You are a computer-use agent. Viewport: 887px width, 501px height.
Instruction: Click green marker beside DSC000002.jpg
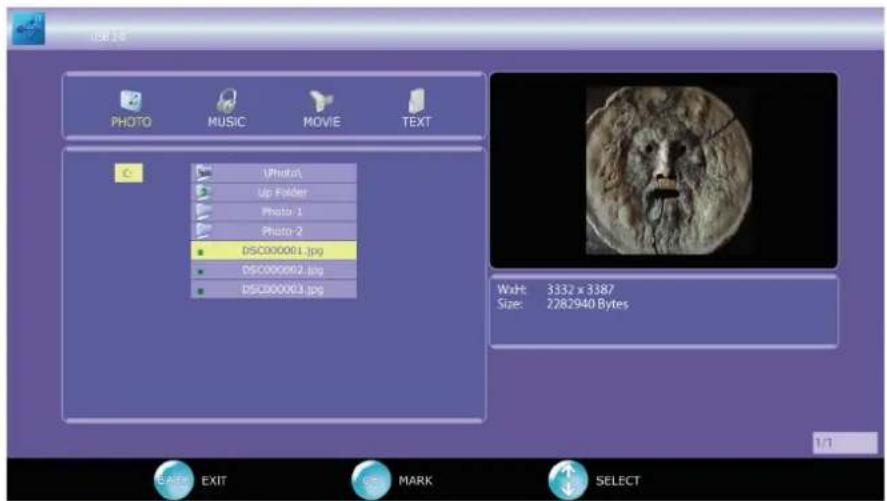click(x=201, y=271)
